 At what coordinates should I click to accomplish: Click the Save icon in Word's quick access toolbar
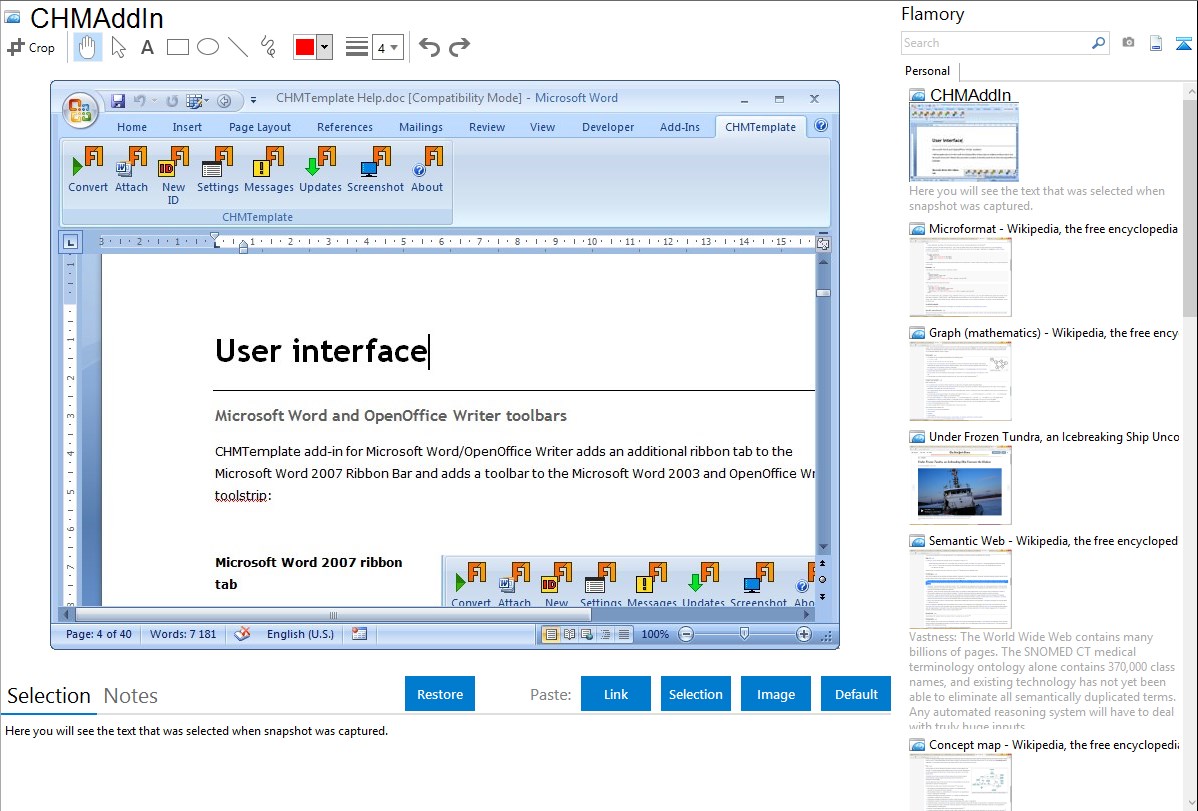pos(118,101)
